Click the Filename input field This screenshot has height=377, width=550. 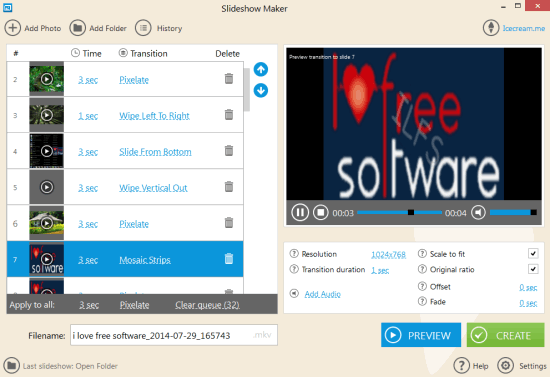pos(174,335)
